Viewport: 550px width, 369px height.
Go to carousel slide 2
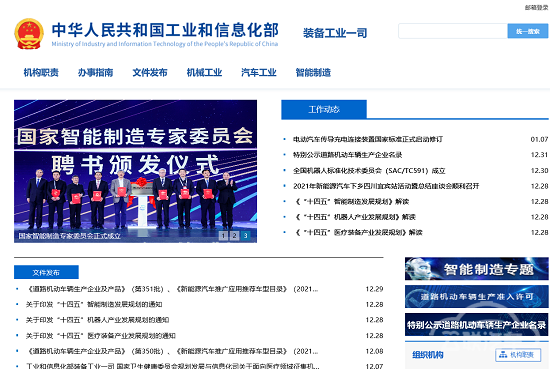pos(235,236)
